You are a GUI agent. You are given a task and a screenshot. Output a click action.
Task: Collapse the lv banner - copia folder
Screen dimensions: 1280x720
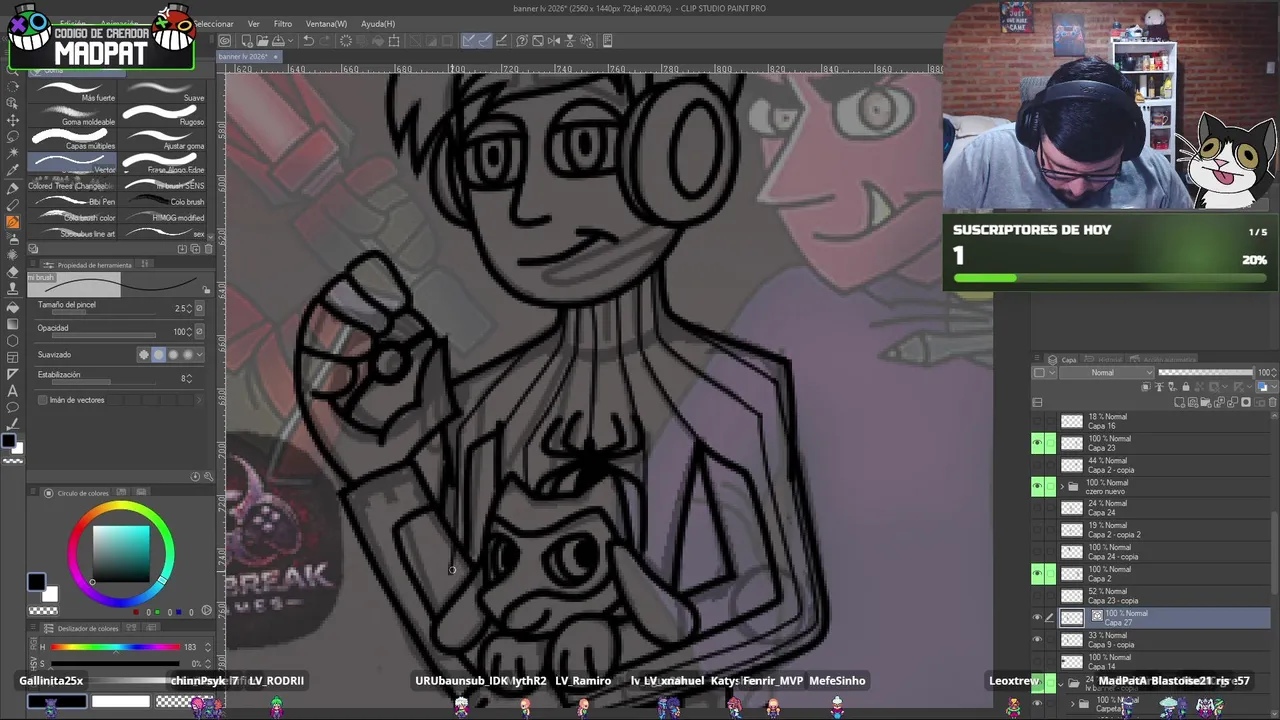point(1061,684)
